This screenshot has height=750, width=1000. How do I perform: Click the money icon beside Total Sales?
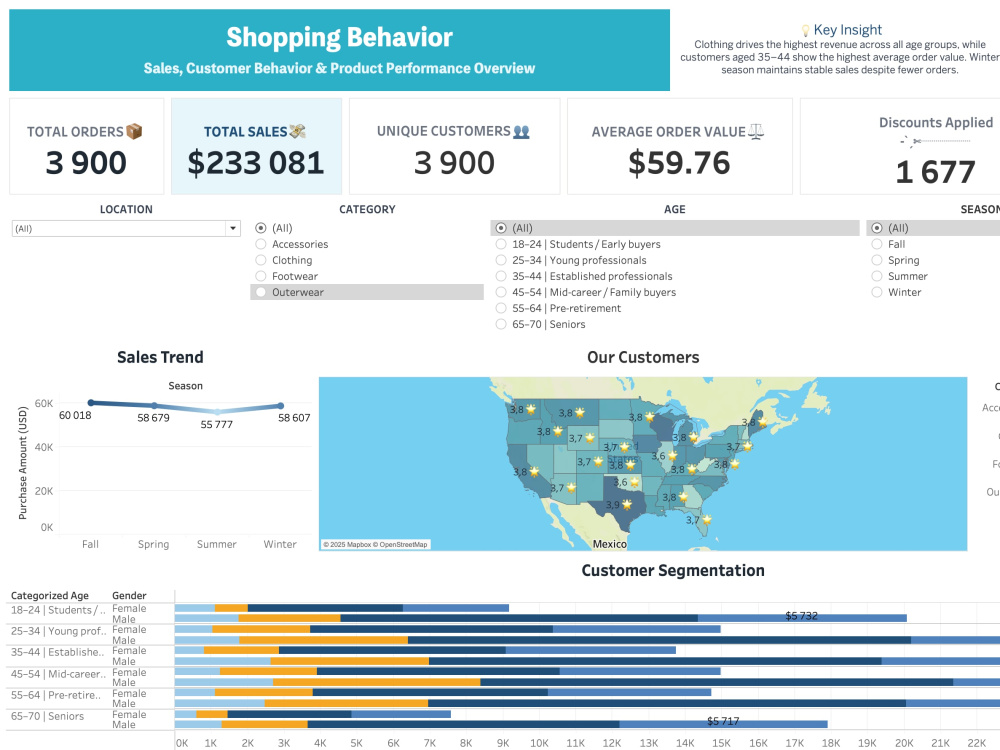pos(297,131)
